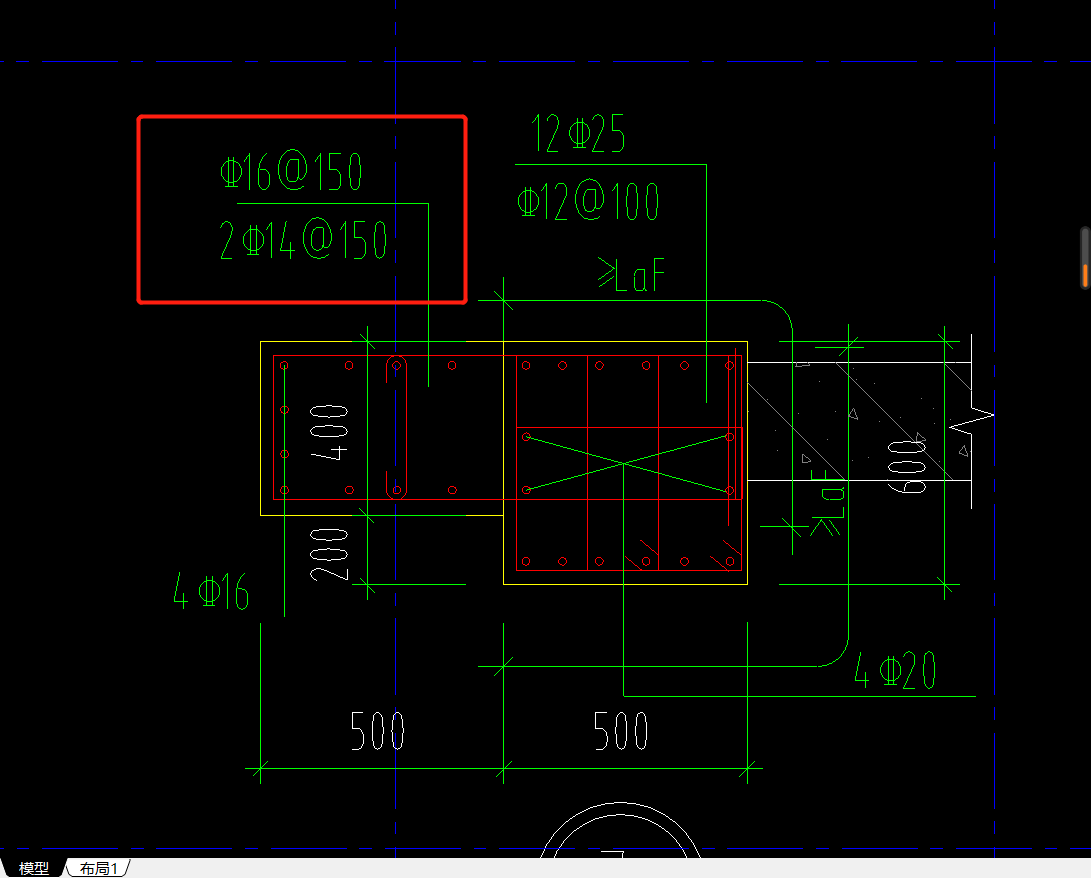Click the vertical scrollbar thumb at right edge
1091x878 pixels.
[1085, 257]
